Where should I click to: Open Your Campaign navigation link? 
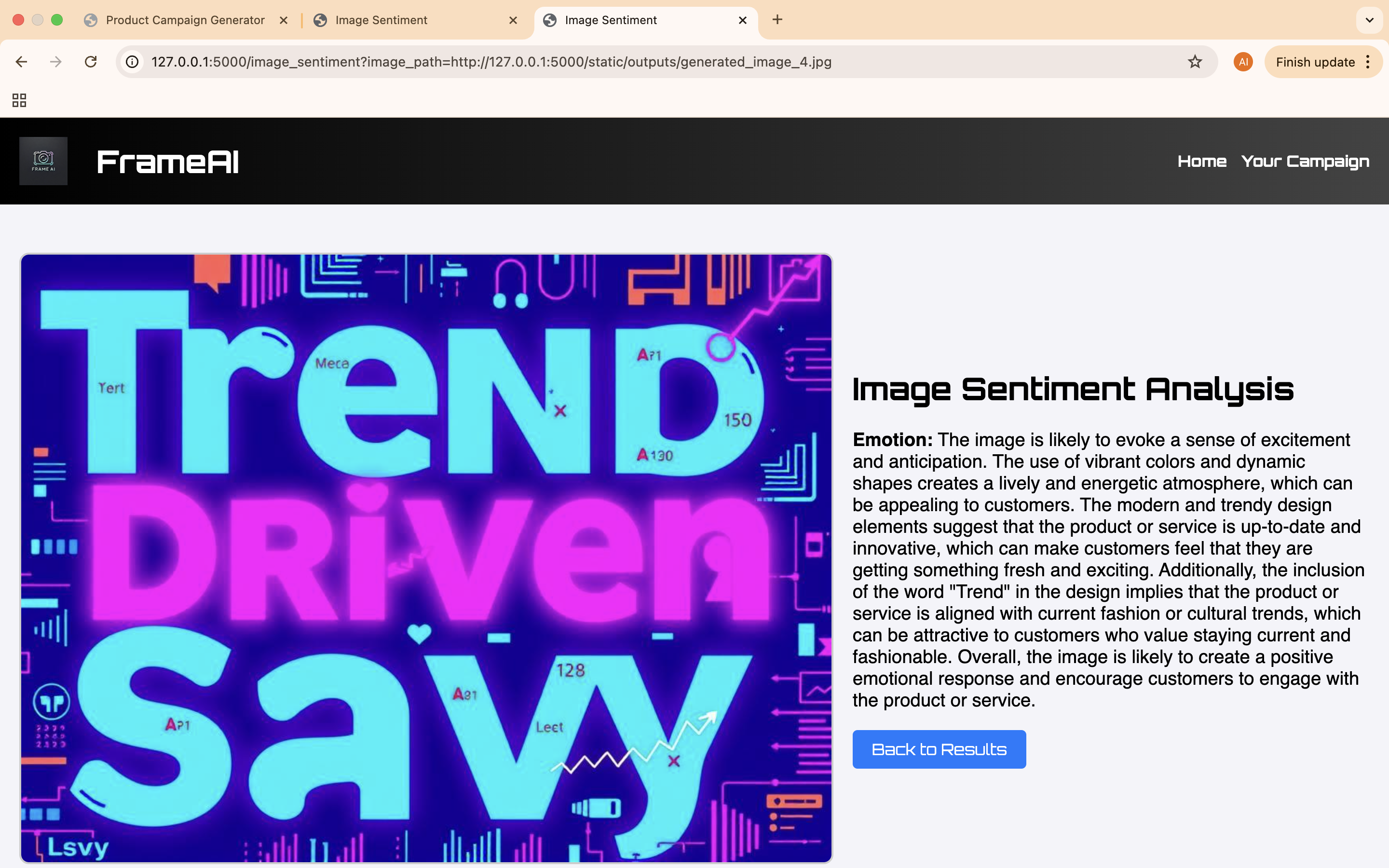tap(1305, 162)
